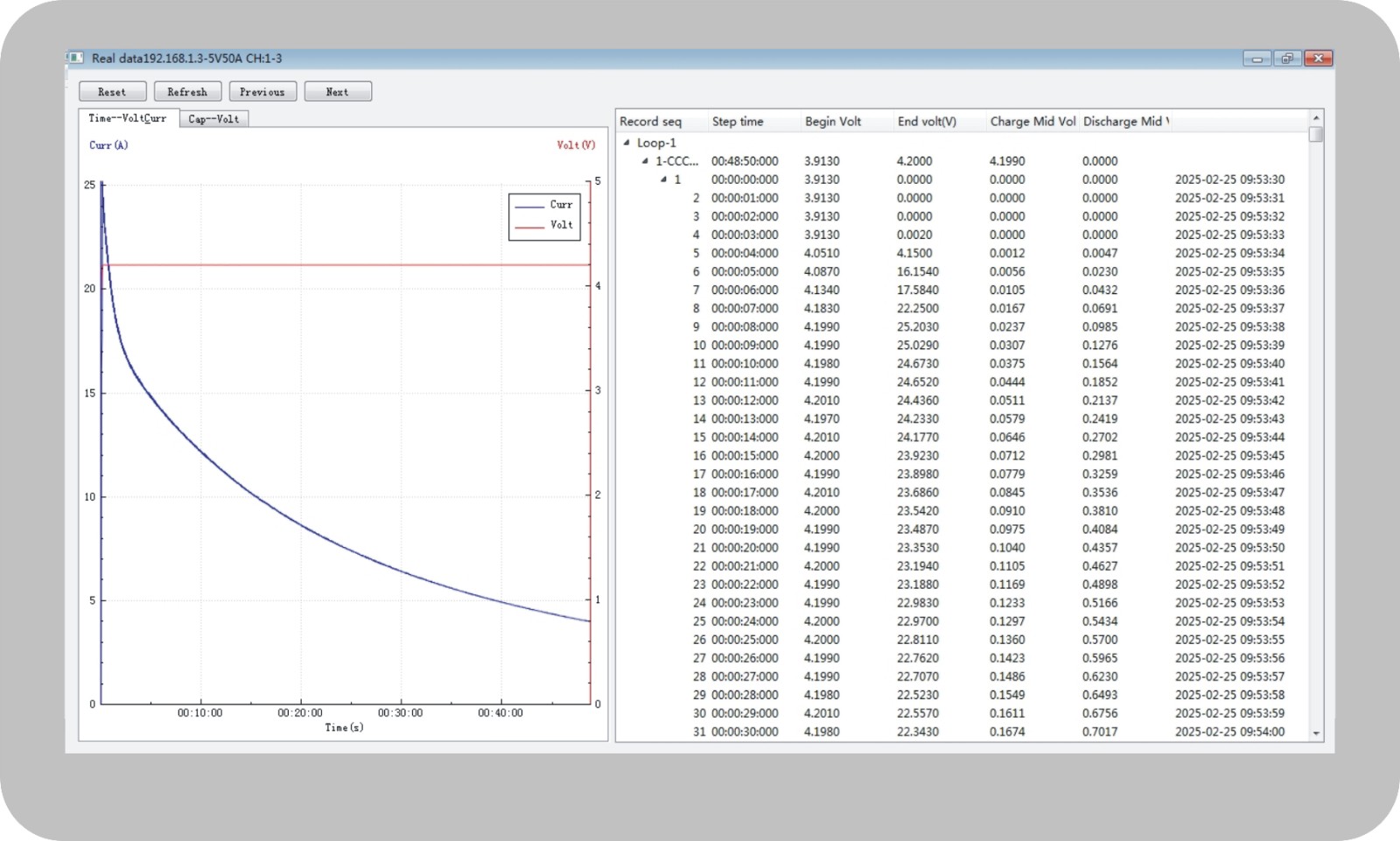This screenshot has height=841, width=1400.
Task: Click the Next button
Action: (x=338, y=92)
